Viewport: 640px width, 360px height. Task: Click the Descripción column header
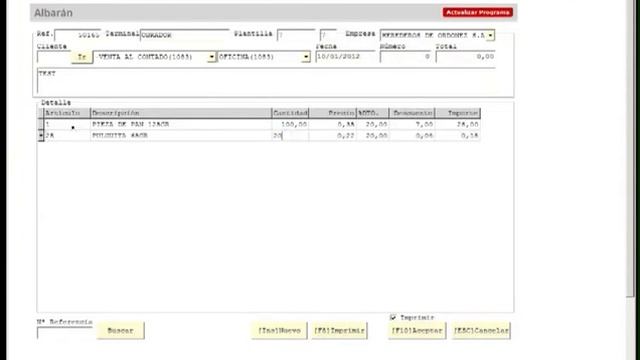tap(181, 113)
